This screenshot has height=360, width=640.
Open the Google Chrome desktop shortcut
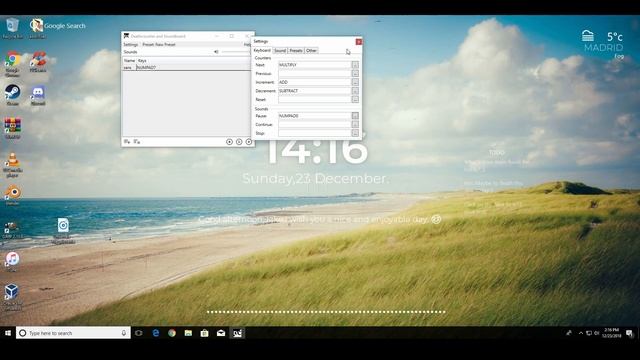point(12,64)
